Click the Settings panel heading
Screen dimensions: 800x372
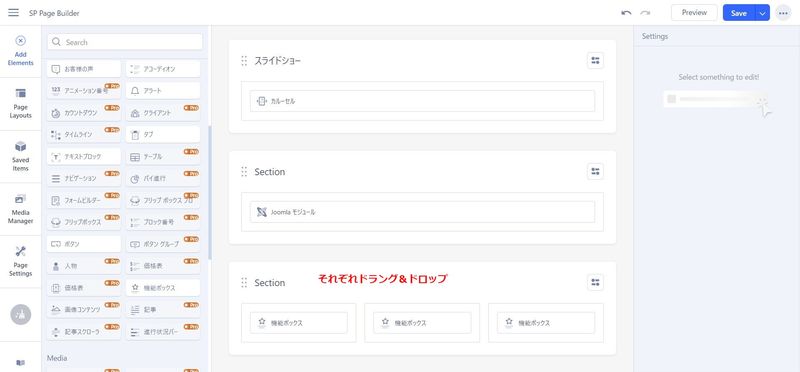(655, 36)
